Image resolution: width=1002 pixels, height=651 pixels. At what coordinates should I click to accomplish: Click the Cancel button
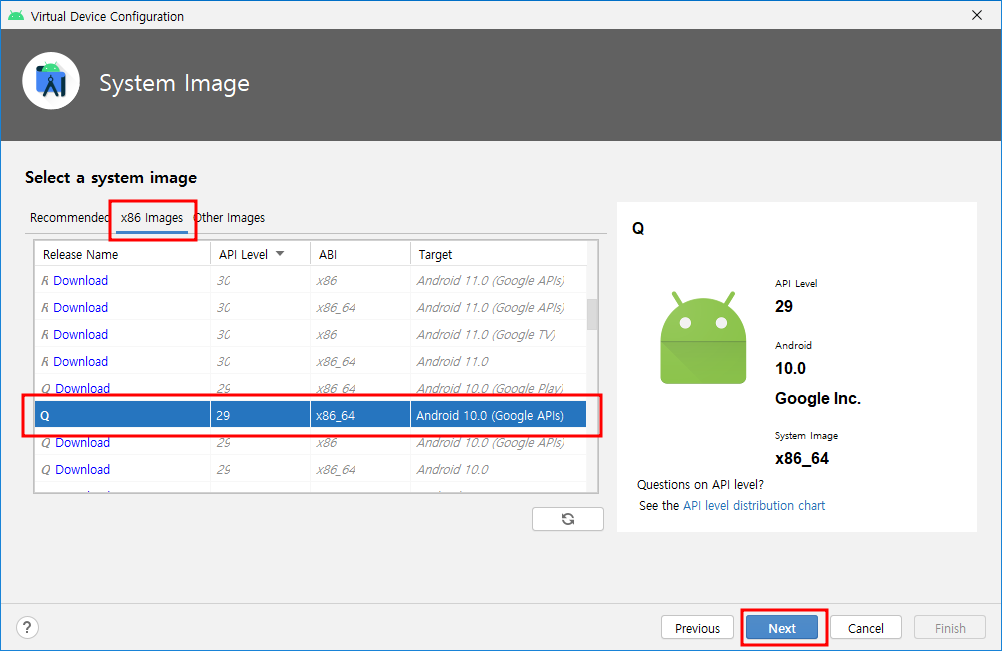coord(866,628)
